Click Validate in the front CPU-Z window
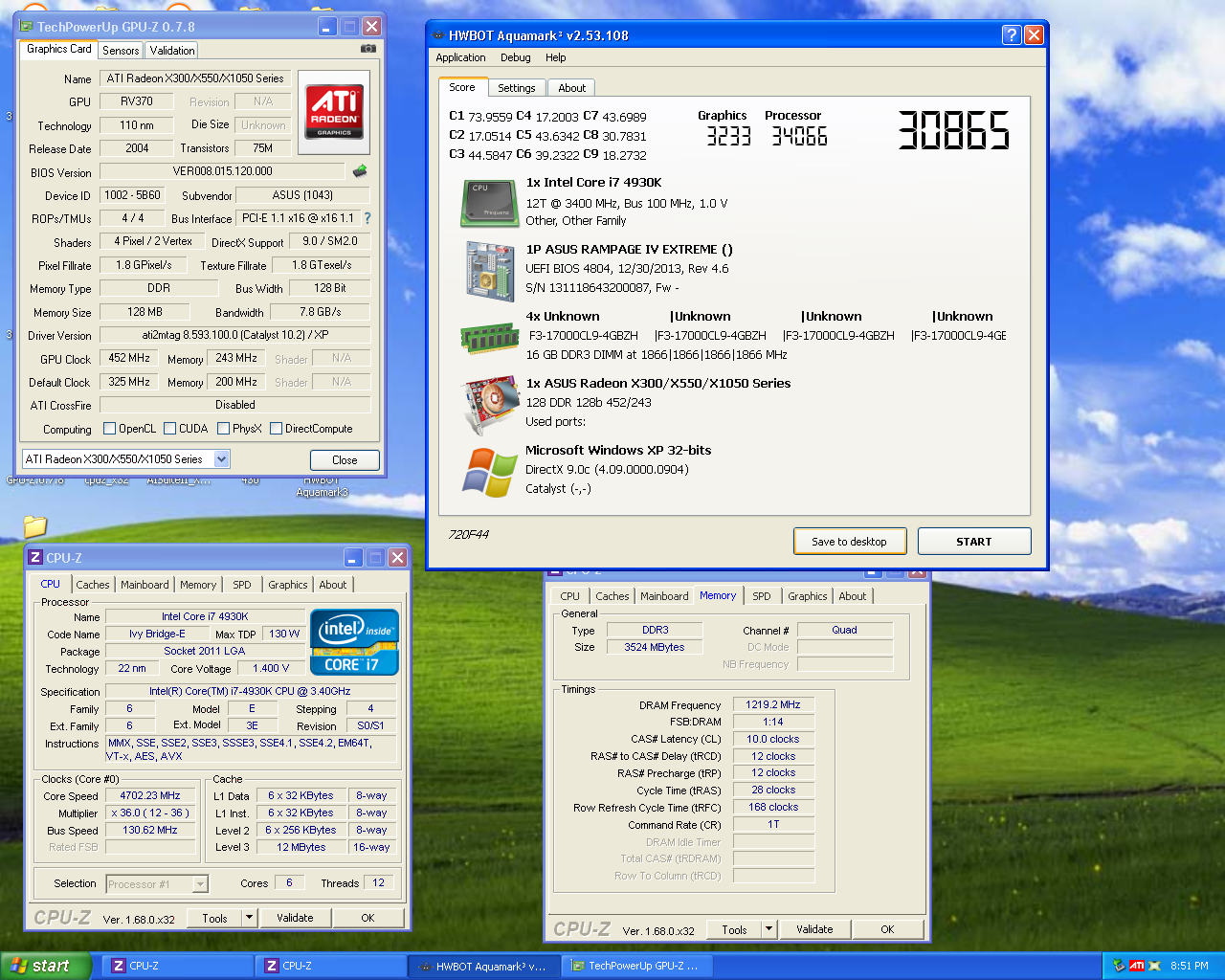The image size is (1225, 980). point(295,918)
